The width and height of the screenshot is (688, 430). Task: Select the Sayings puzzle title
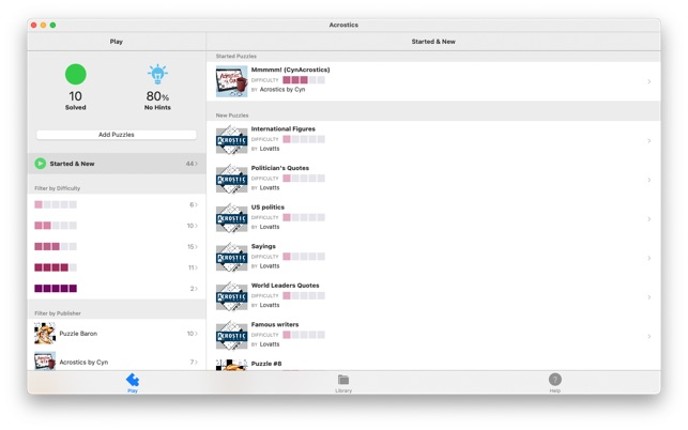263,246
